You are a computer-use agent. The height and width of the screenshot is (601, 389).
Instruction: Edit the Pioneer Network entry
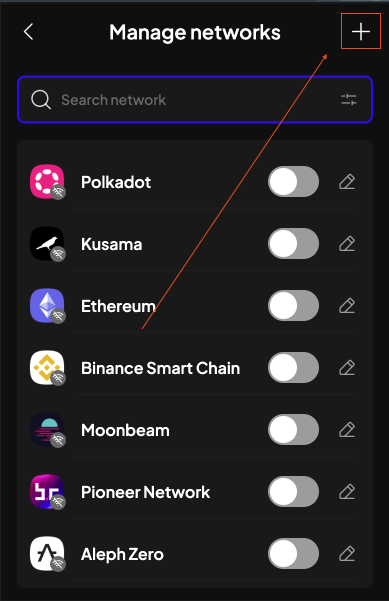347,492
